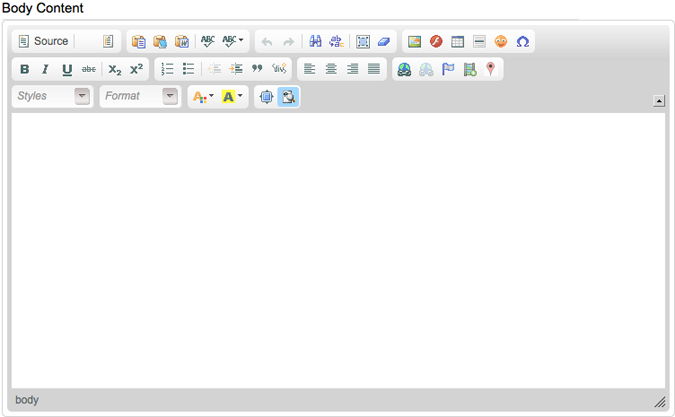Insert a special character with the omega icon
675x417 pixels.
pos(522,42)
